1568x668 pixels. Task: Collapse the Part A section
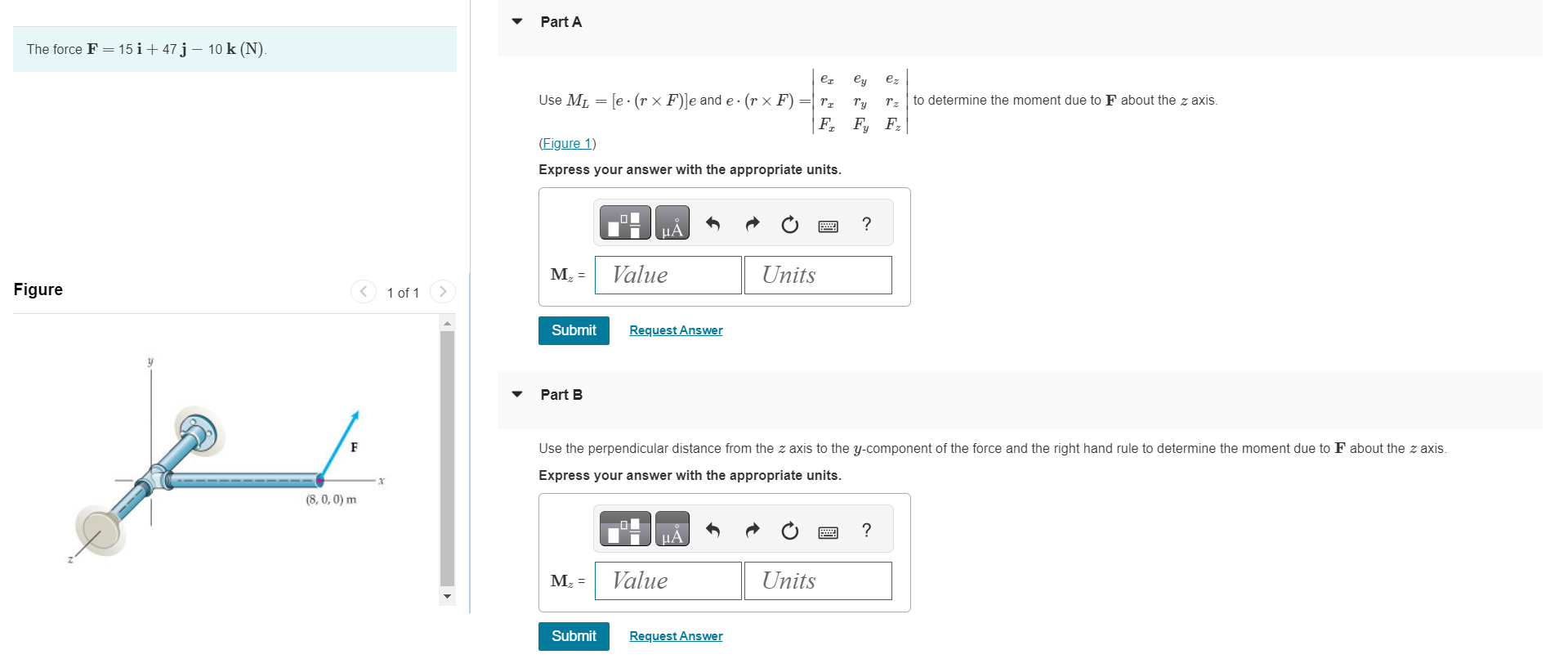tap(516, 22)
